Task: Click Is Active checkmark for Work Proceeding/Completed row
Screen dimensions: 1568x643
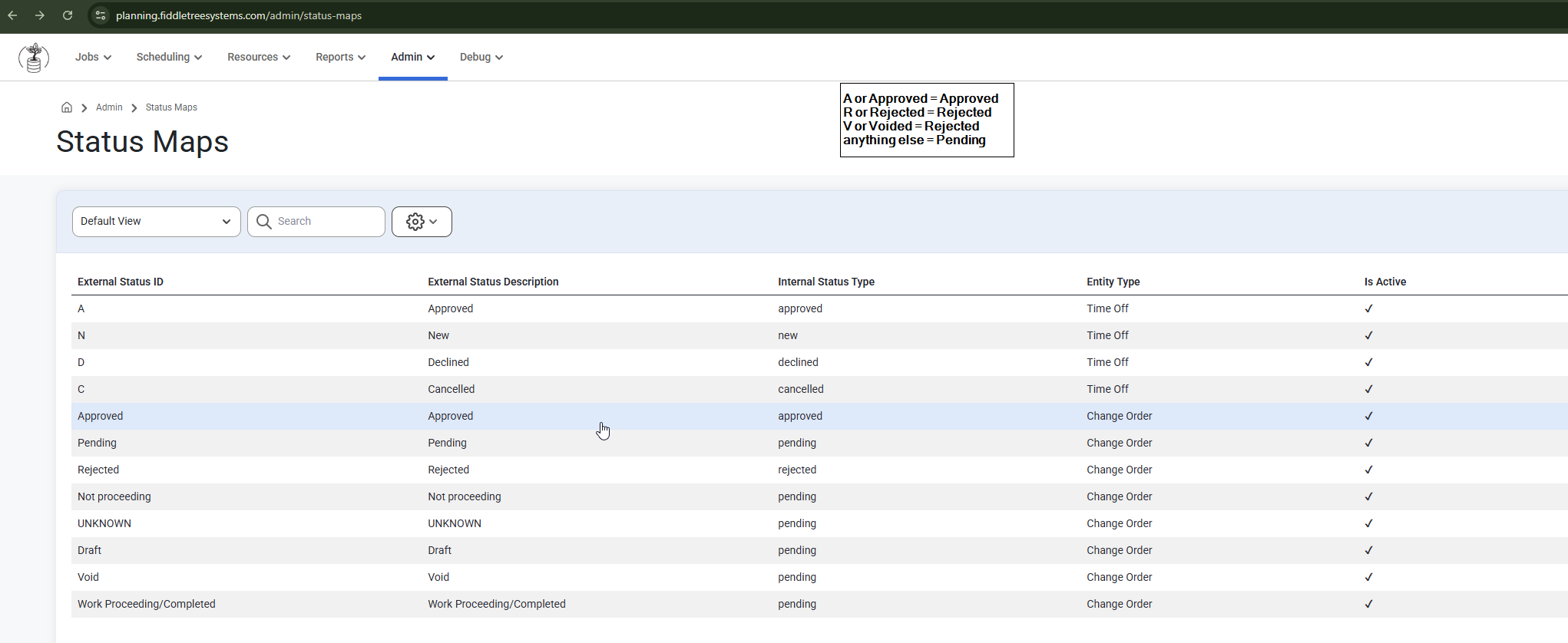Action: click(x=1368, y=604)
